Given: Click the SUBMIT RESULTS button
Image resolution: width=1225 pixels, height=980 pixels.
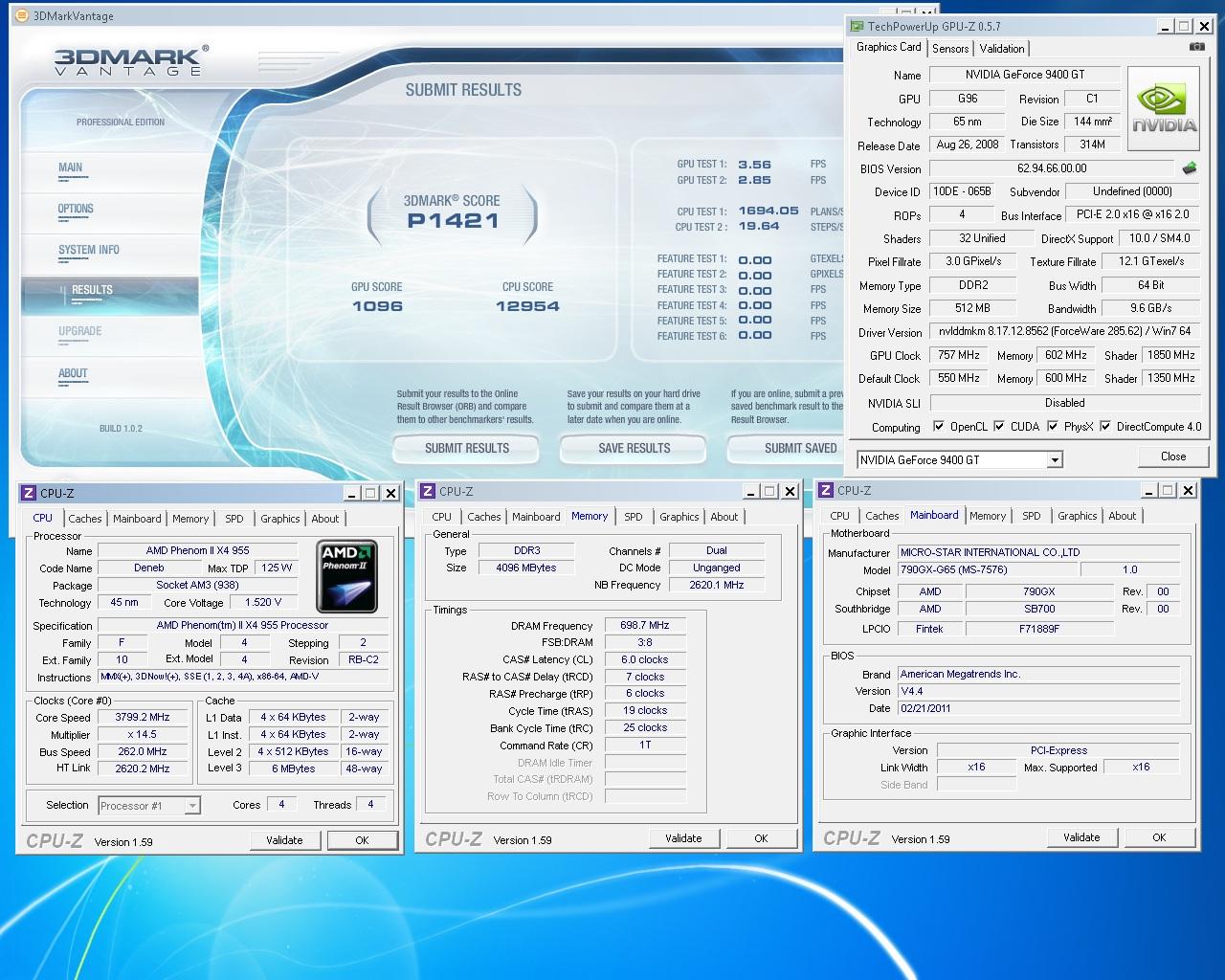Looking at the screenshot, I should coord(467,448).
